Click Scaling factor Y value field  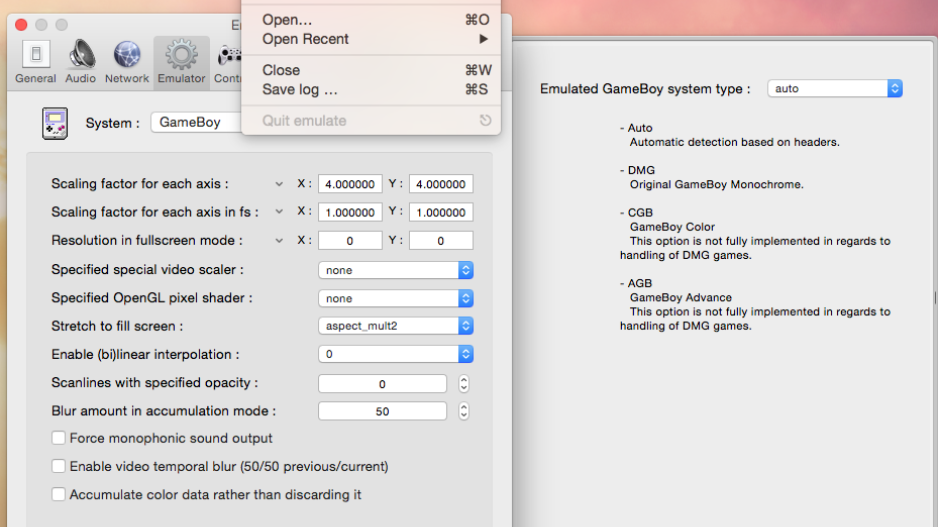pyautogui.click(x=441, y=184)
